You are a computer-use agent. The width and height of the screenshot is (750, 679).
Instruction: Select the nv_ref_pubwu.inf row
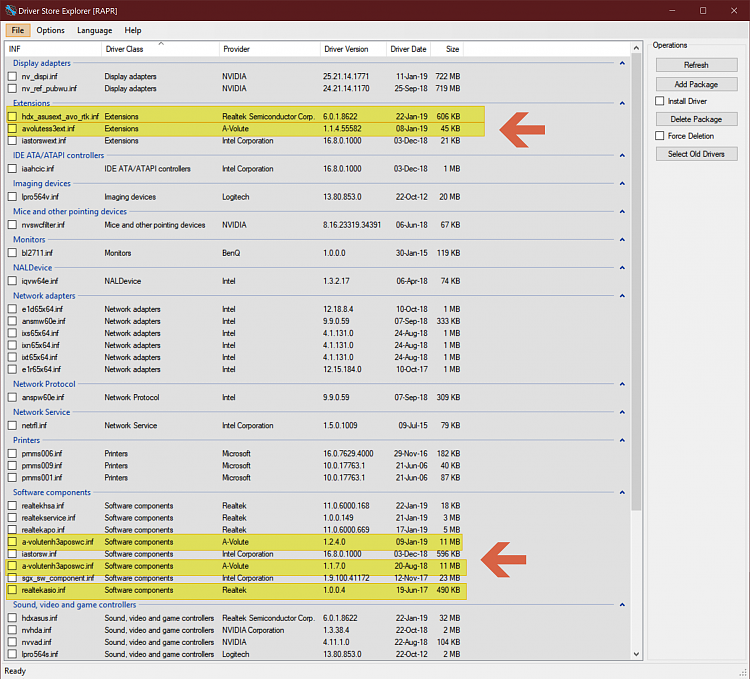coord(234,88)
